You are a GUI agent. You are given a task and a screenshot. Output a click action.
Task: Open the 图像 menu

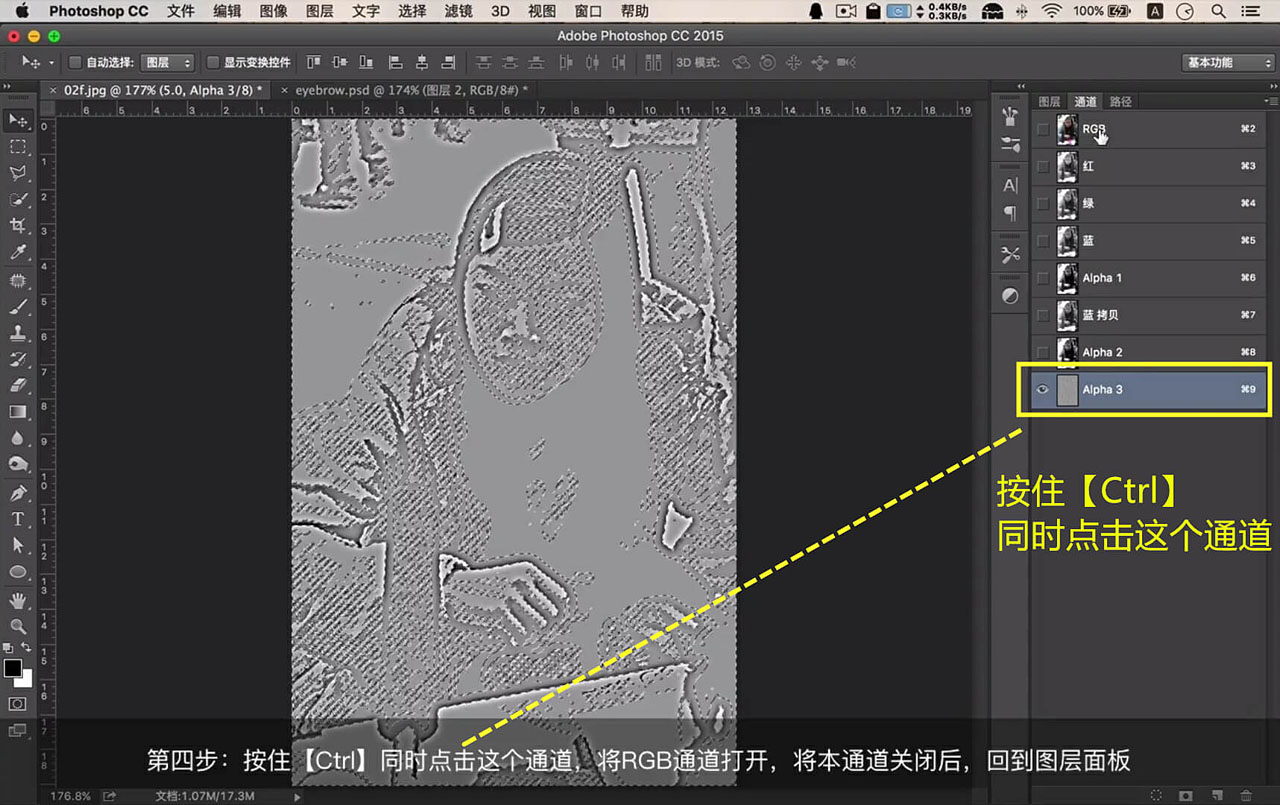273,11
